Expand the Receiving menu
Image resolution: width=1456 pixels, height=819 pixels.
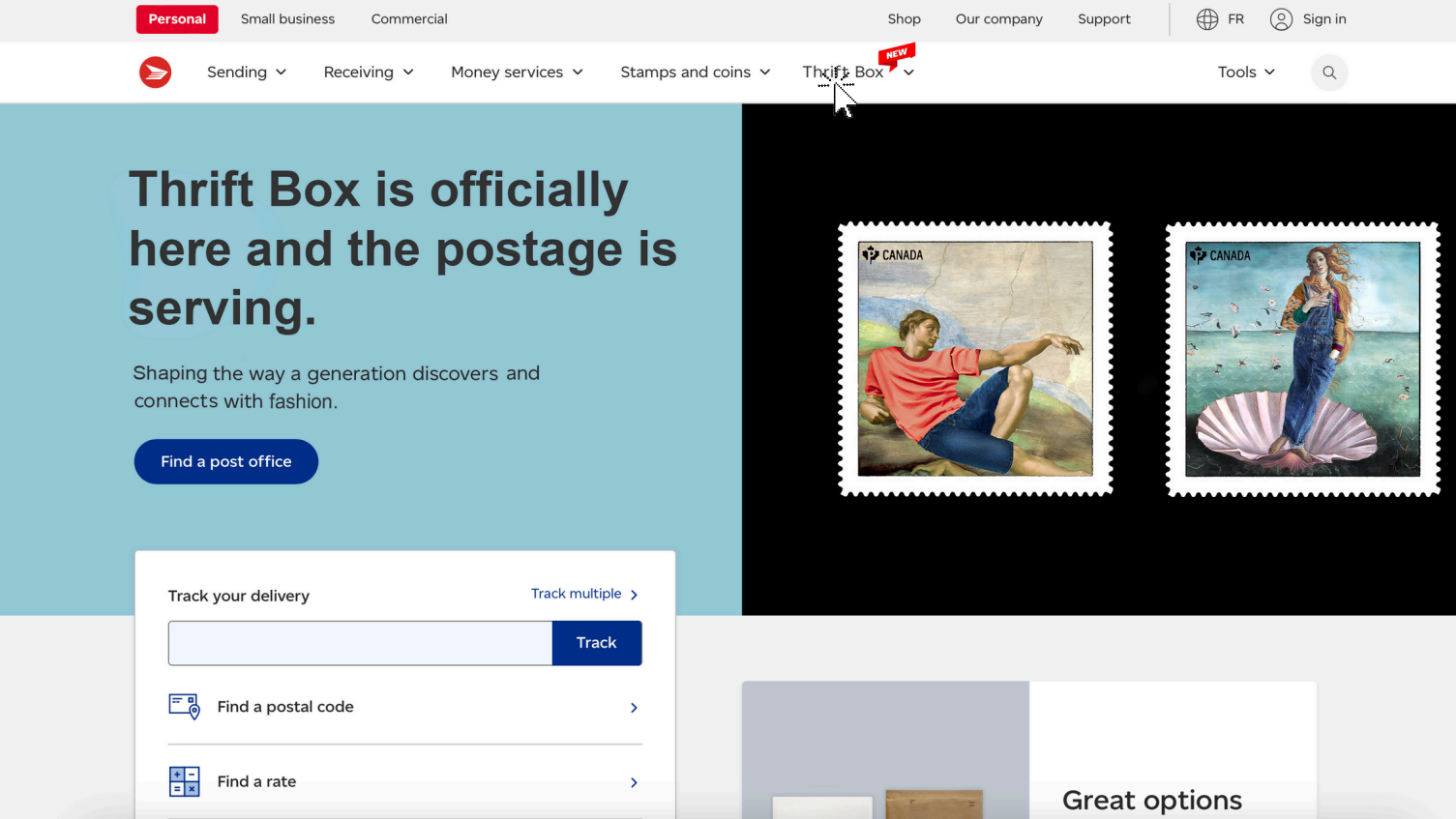369,73
